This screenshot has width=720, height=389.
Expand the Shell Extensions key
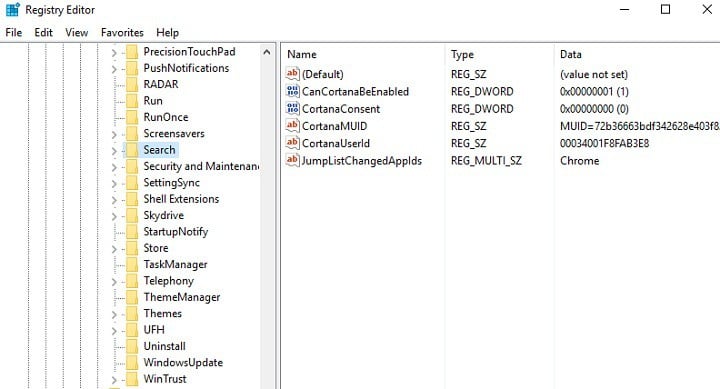114,200
